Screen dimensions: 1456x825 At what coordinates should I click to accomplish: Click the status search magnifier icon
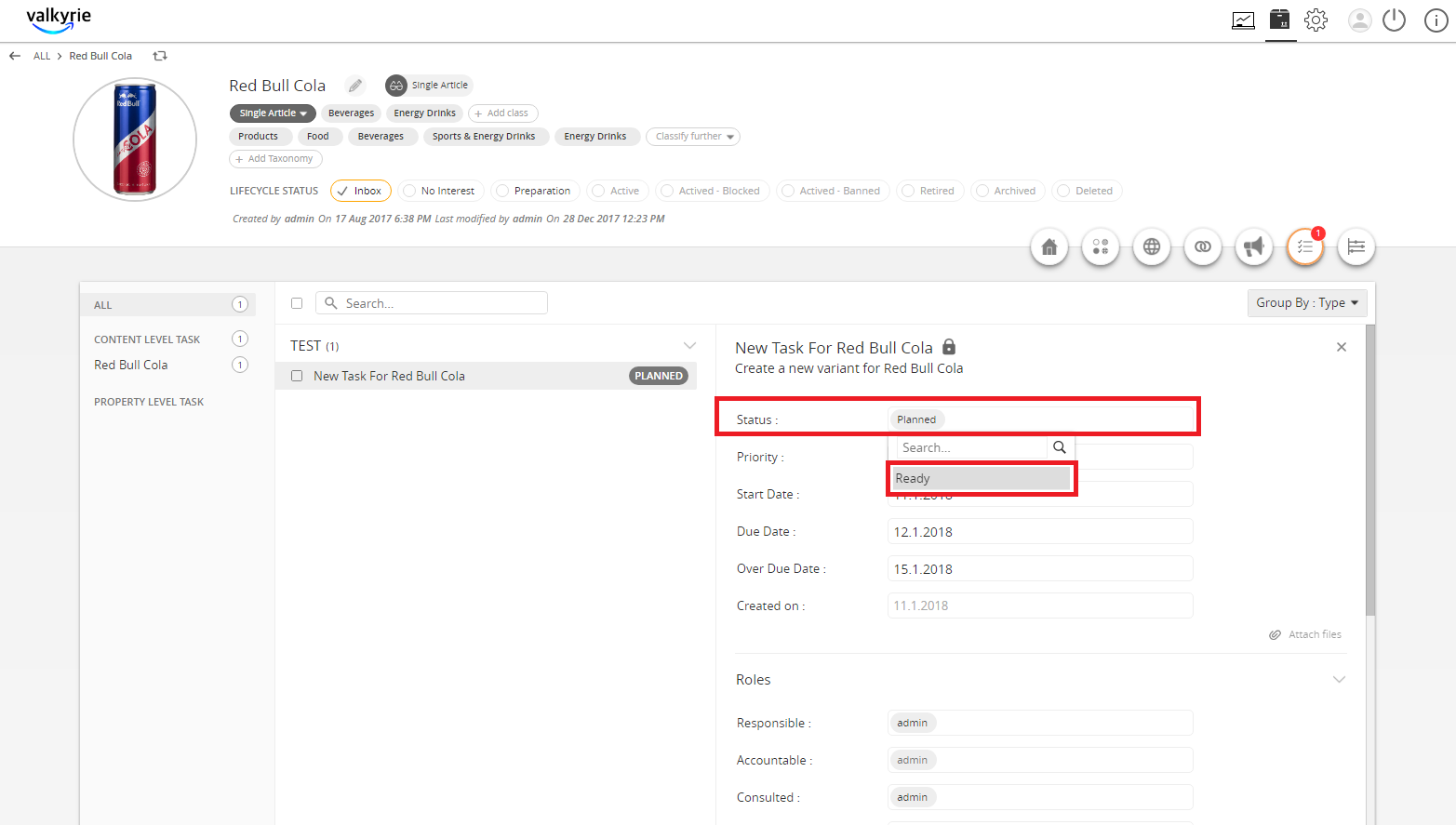(1060, 447)
